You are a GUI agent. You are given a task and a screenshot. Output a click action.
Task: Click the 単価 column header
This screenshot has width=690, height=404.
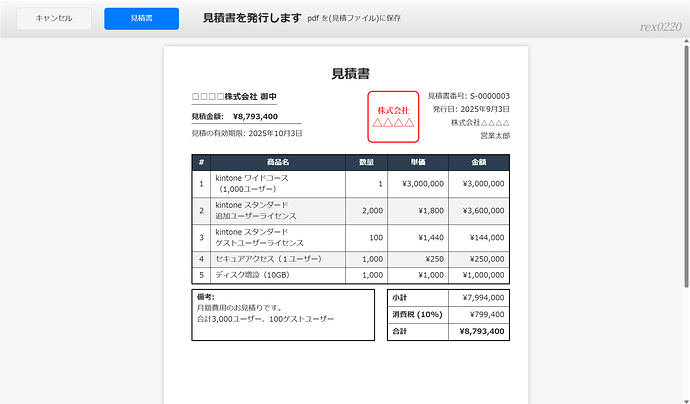pos(418,162)
